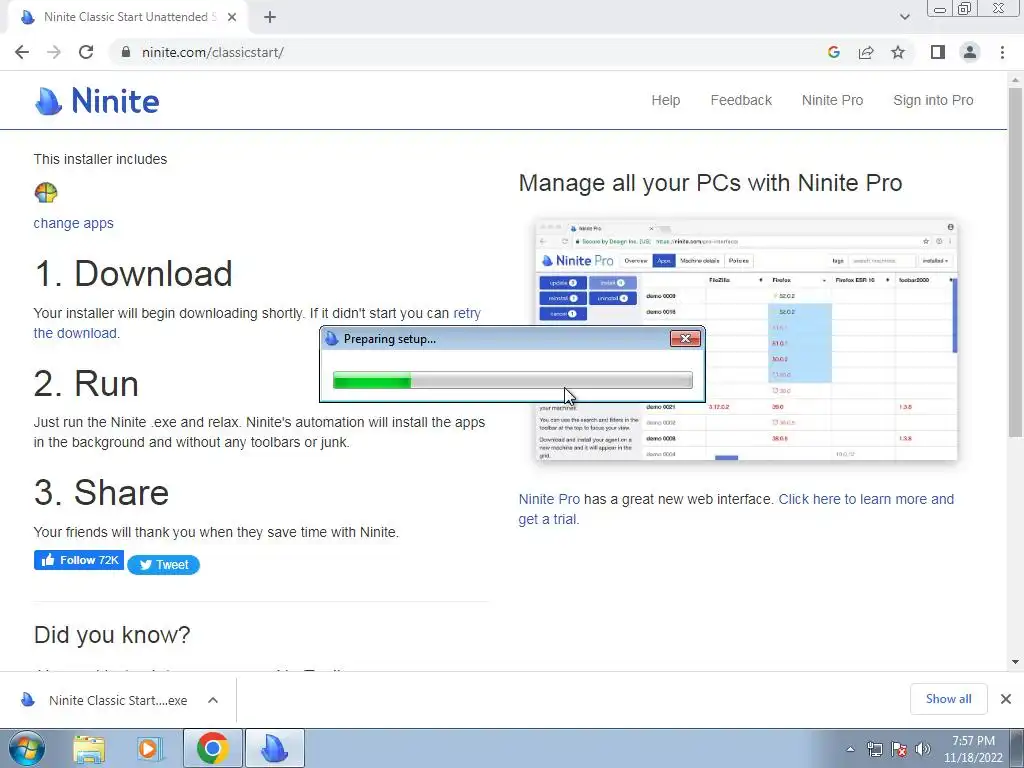Viewport: 1024px width, 768px height.
Task: Open Windows Explorer from the taskbar
Action: [x=89, y=749]
